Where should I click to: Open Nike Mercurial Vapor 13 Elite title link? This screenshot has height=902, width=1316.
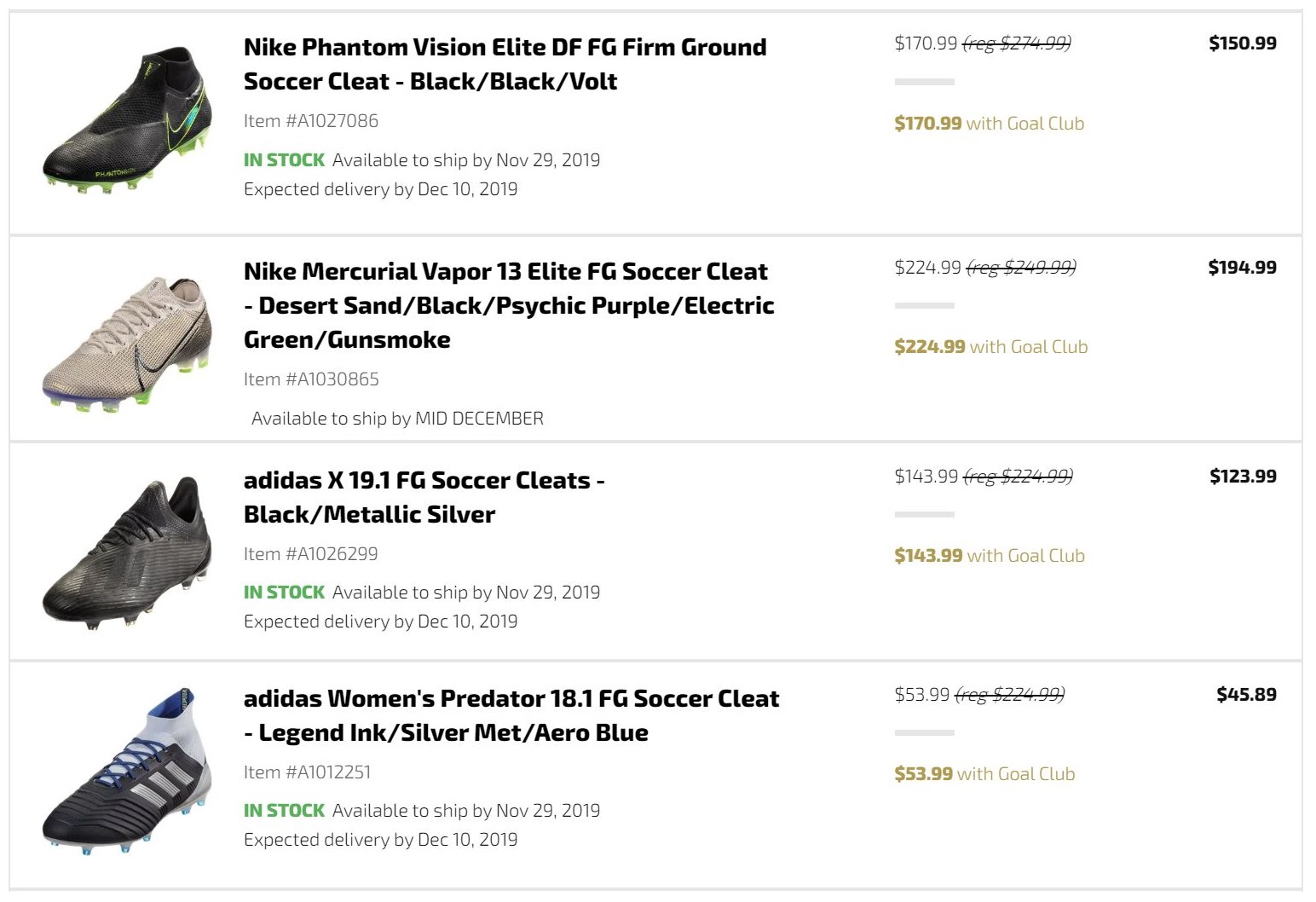point(509,305)
